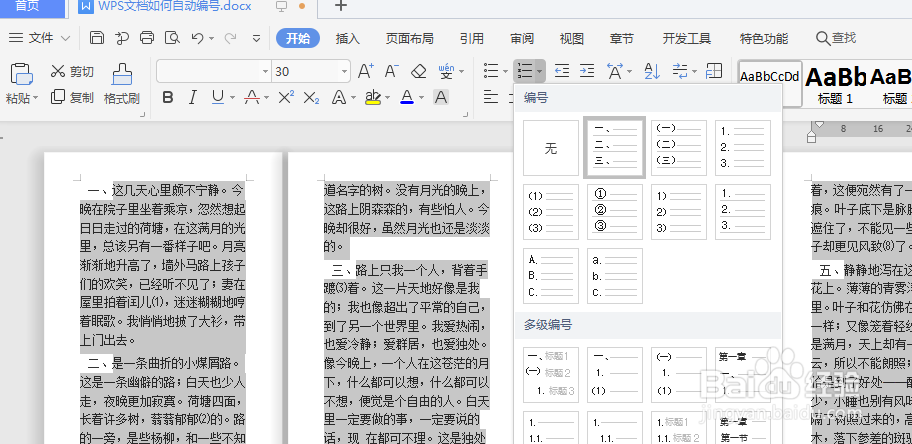The height and width of the screenshot is (444, 912).
Task: Expand the quick access toolbar customize arrow
Action: pos(256,38)
